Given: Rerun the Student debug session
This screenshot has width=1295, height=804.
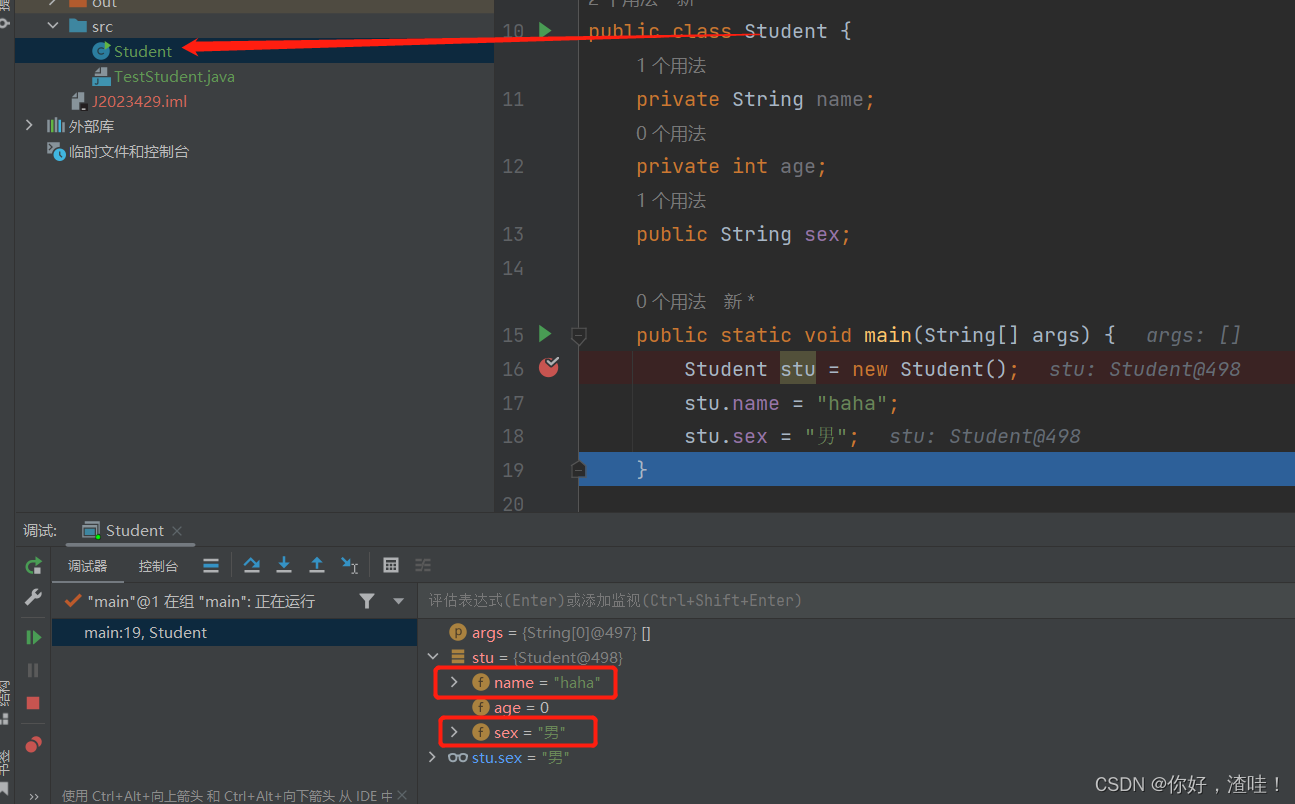Looking at the screenshot, I should pyautogui.click(x=33, y=566).
